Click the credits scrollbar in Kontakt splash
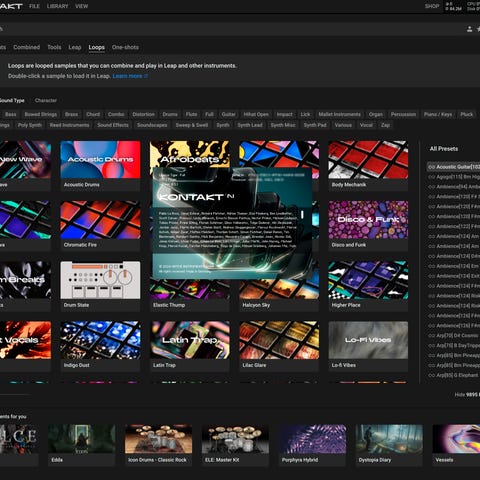480x480 pixels. pyautogui.click(x=302, y=214)
